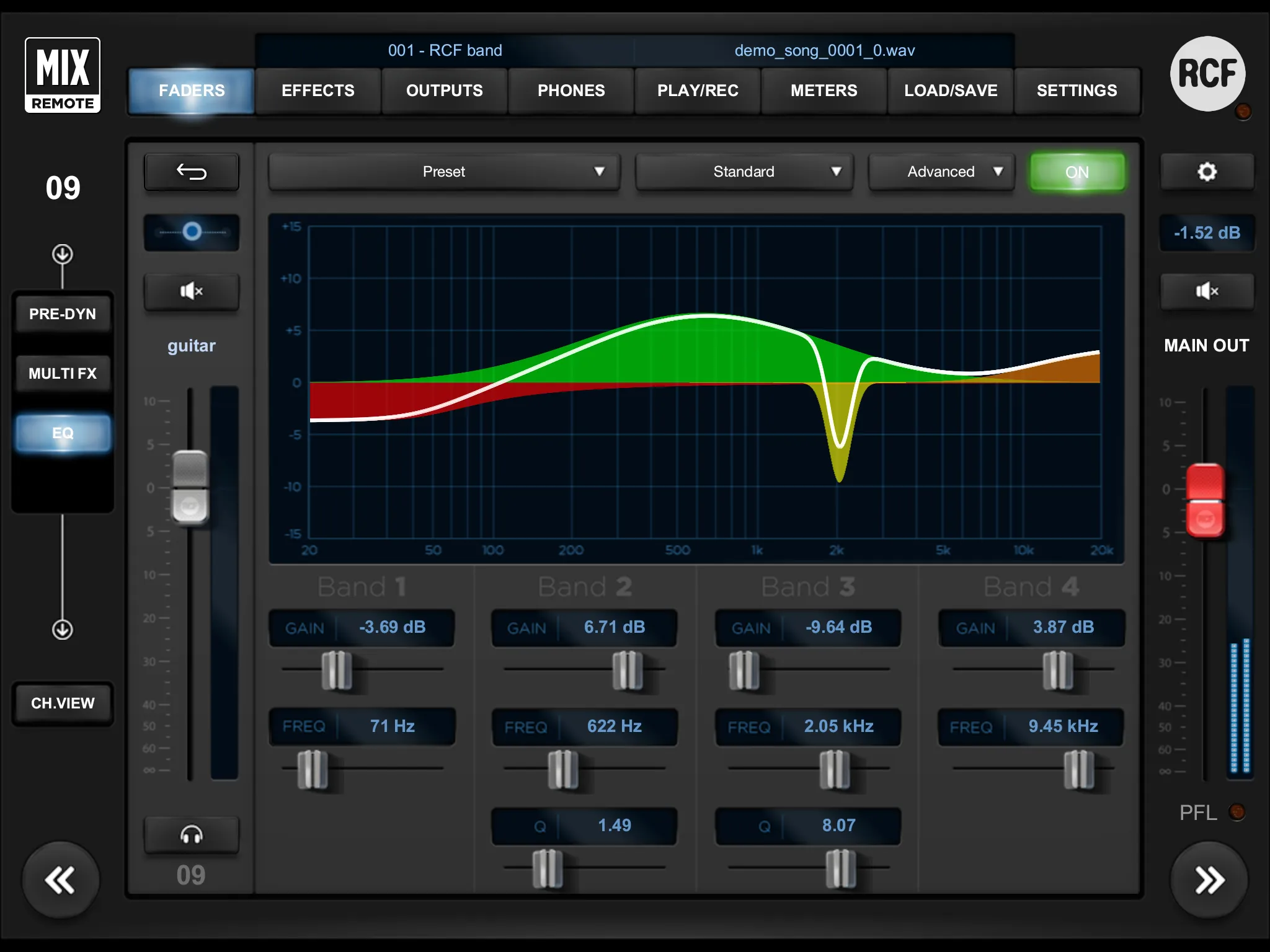Expand the Preset dropdown menu
This screenshot has width=1270, height=952.
(443, 171)
